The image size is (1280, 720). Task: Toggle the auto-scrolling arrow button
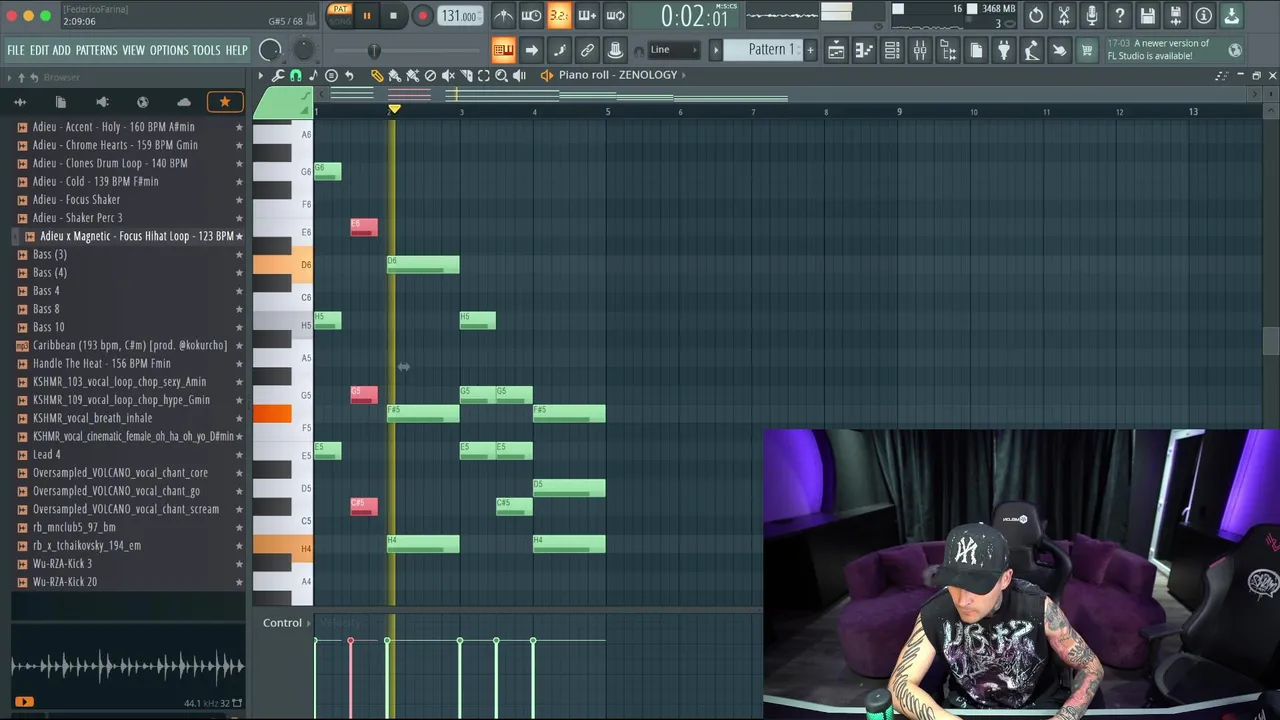point(532,50)
